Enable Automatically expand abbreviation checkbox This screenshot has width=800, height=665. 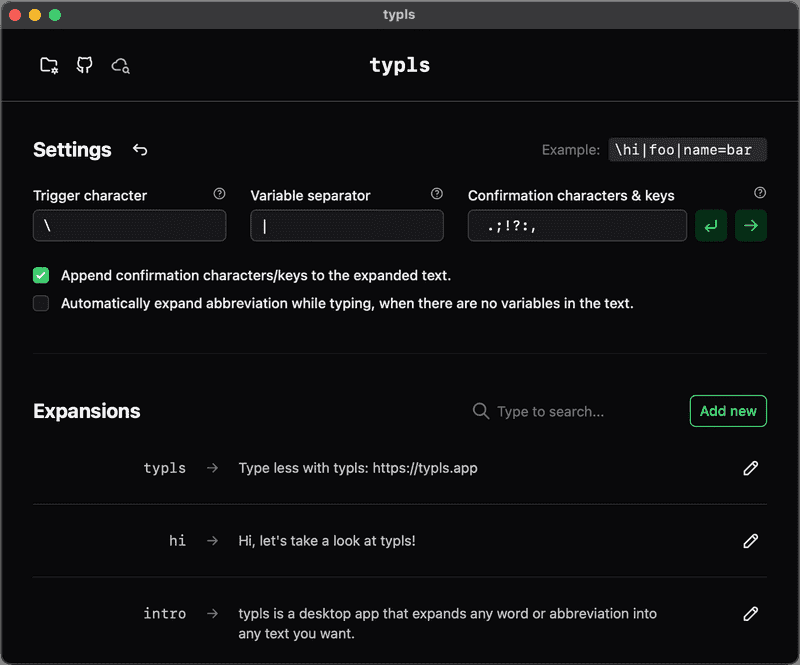[41, 303]
